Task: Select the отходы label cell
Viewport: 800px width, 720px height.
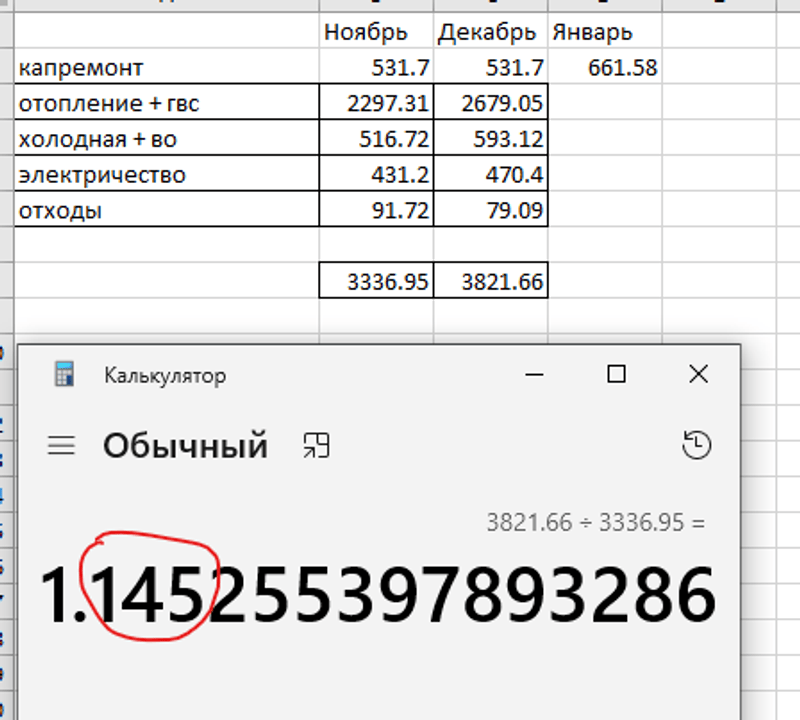Action: point(166,209)
